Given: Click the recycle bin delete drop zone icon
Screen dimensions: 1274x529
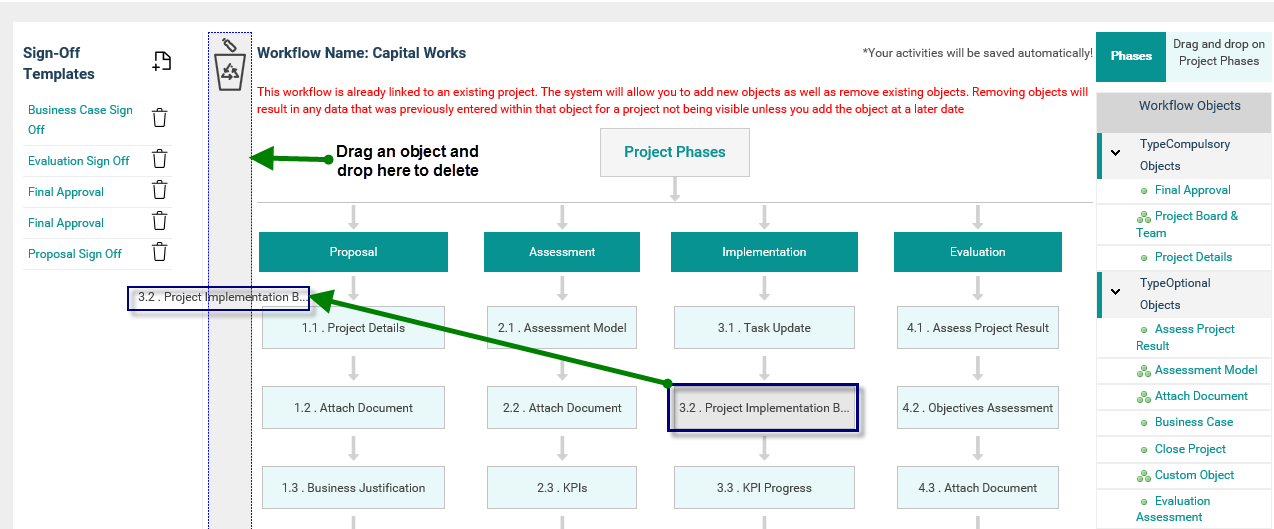Looking at the screenshot, I should 231,71.
